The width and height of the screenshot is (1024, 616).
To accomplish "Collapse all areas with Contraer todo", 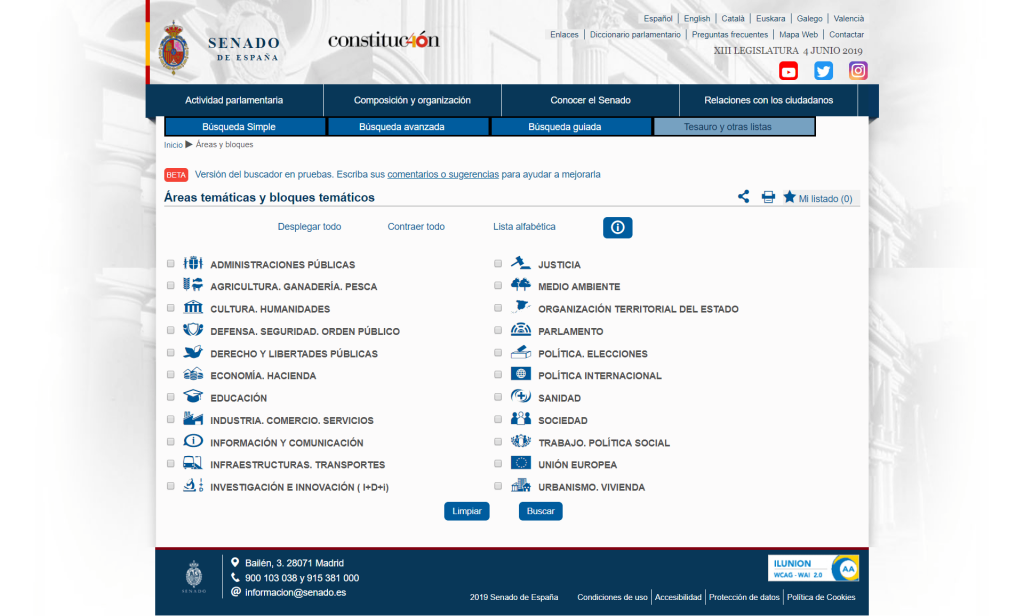I will 416,227.
